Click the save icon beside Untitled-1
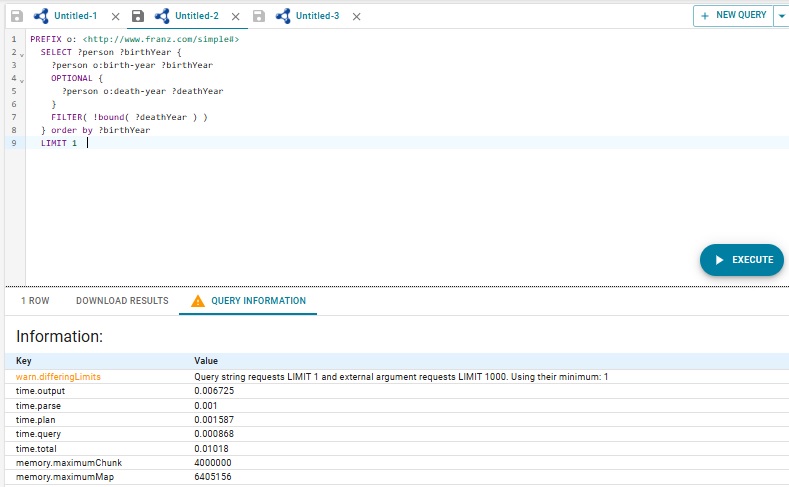Screen dimensions: 789x487 tap(16, 17)
